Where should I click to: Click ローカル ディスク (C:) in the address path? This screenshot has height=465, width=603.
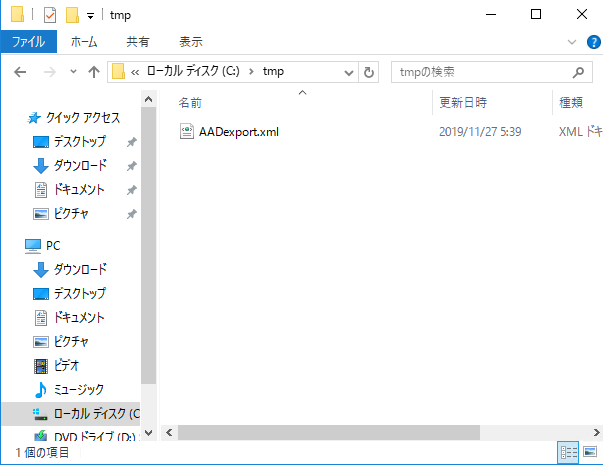click(x=193, y=72)
